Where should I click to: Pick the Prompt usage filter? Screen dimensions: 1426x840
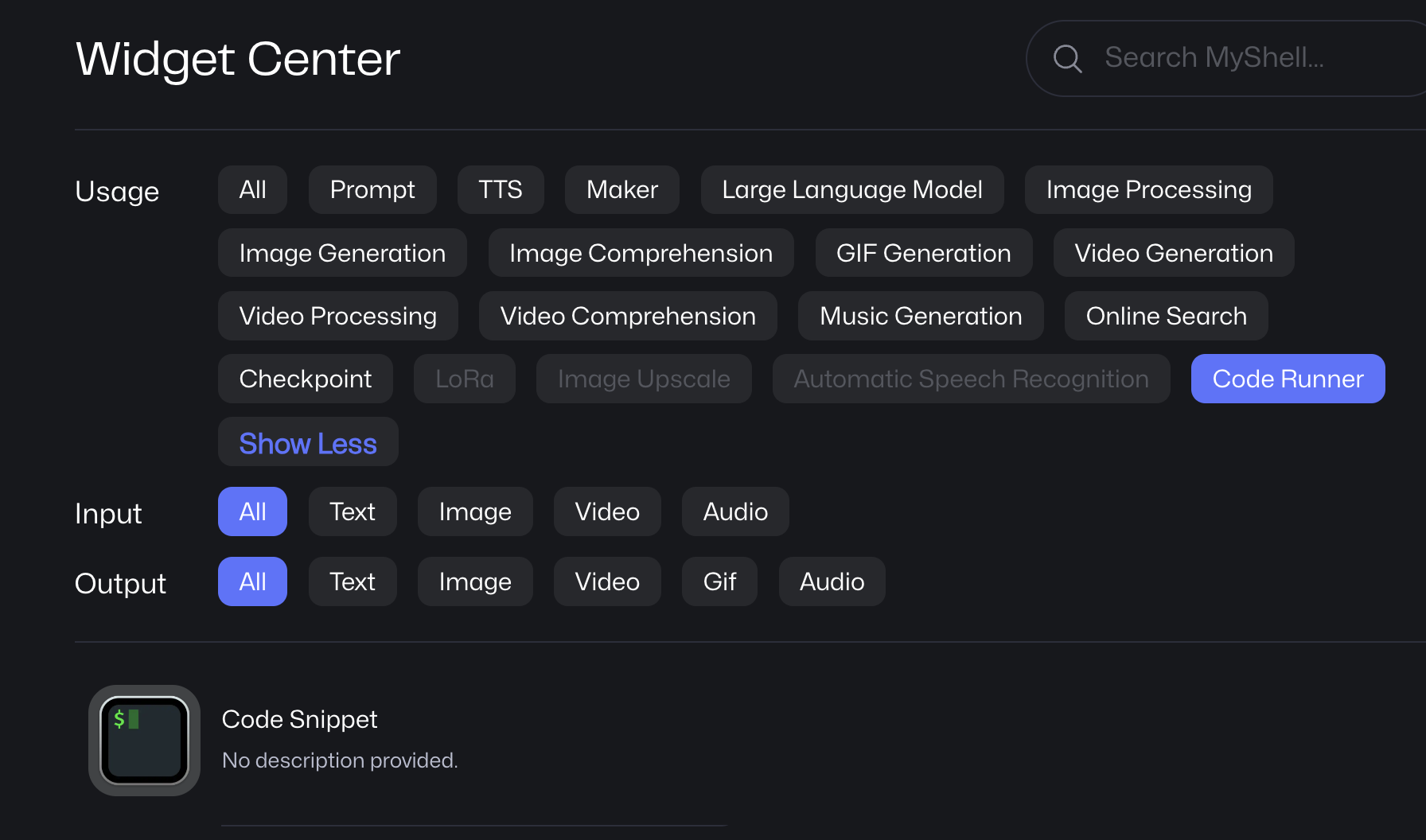click(x=372, y=190)
